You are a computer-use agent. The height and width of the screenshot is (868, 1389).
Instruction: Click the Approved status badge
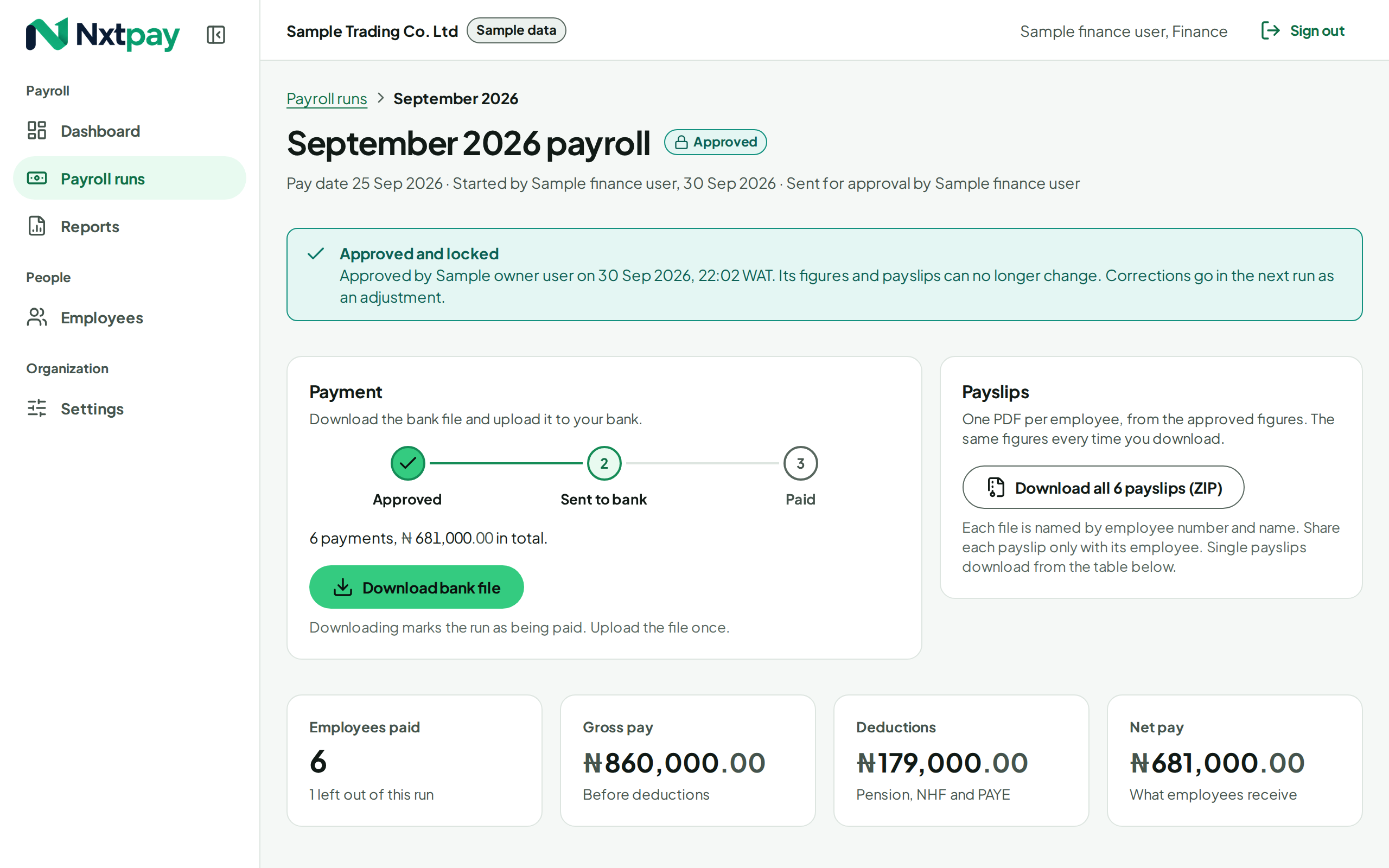[x=715, y=142]
